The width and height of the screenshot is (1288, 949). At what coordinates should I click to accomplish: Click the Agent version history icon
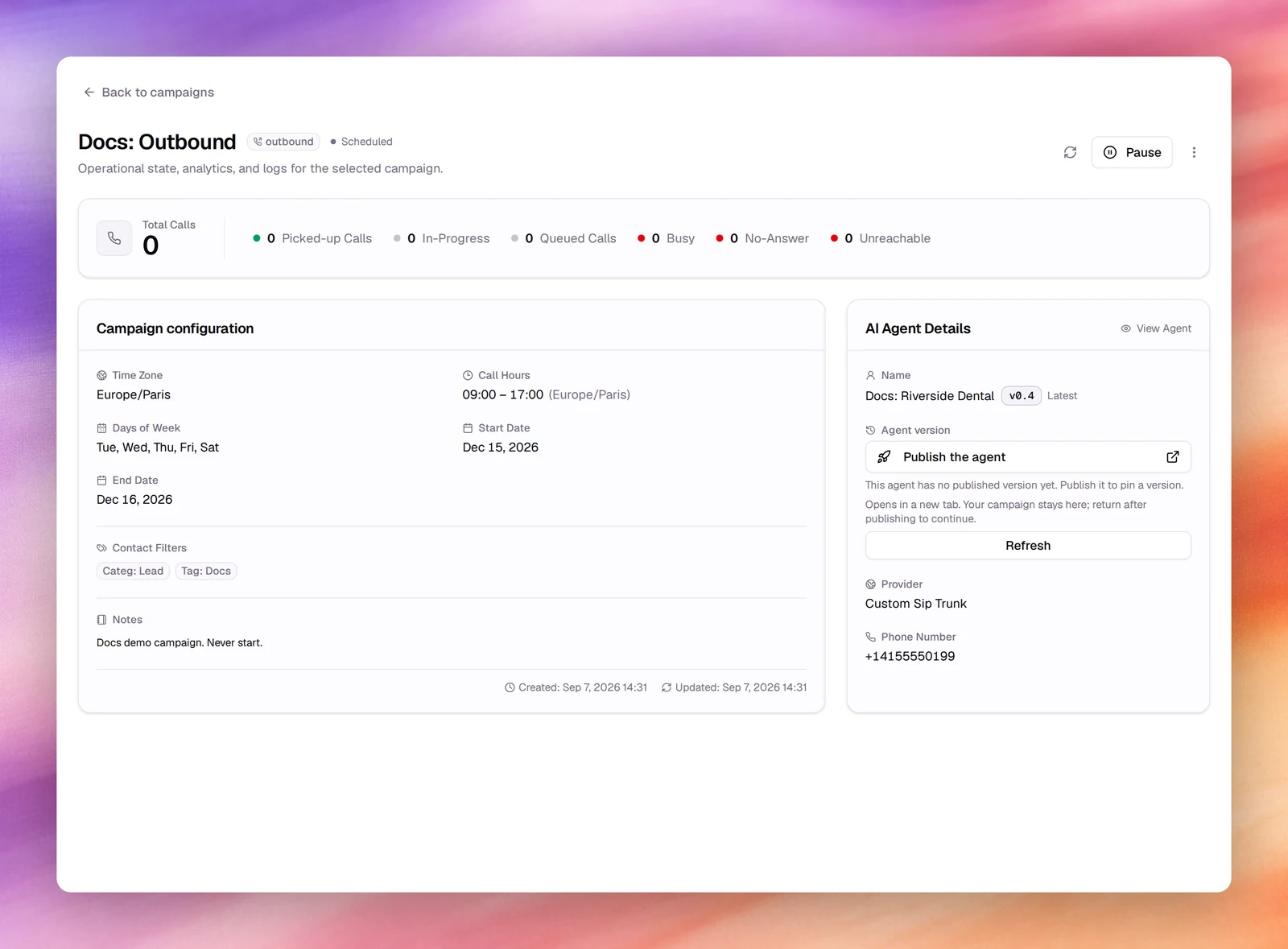click(870, 431)
